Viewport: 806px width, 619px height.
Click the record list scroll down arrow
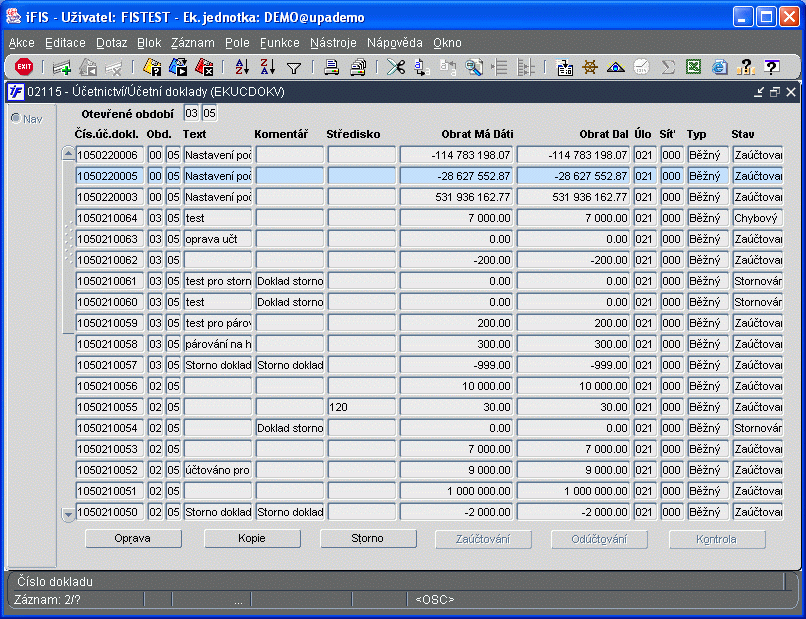68,514
